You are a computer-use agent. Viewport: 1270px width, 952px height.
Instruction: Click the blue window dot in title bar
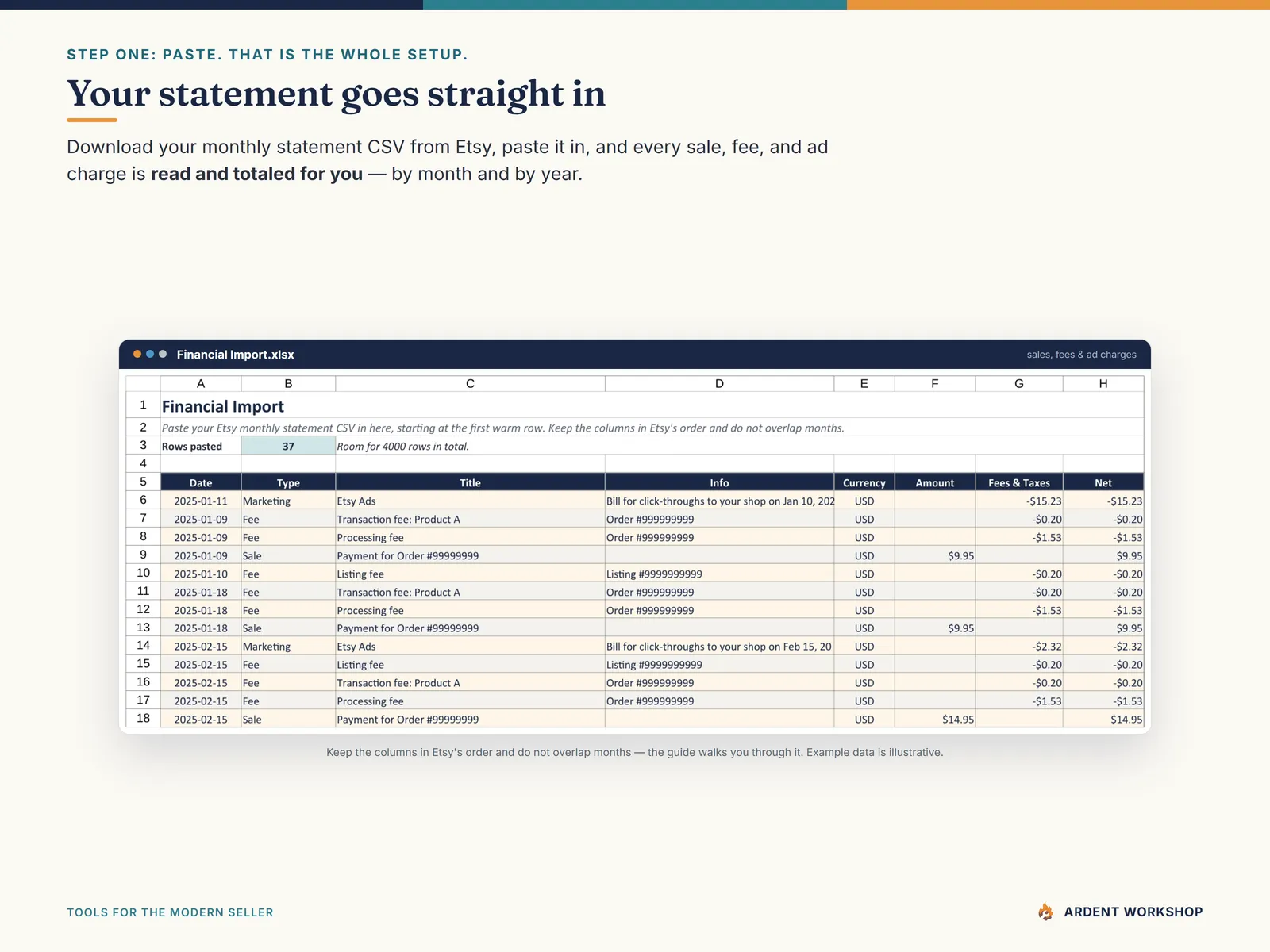pyautogui.click(x=150, y=354)
